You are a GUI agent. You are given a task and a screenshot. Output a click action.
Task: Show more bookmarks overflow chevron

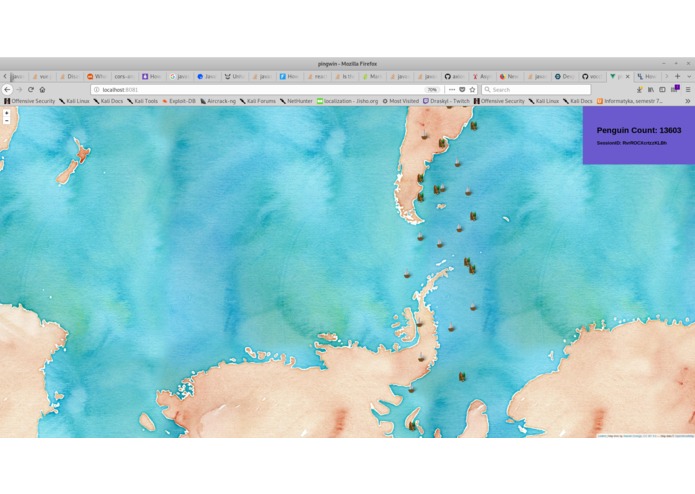[x=687, y=101]
